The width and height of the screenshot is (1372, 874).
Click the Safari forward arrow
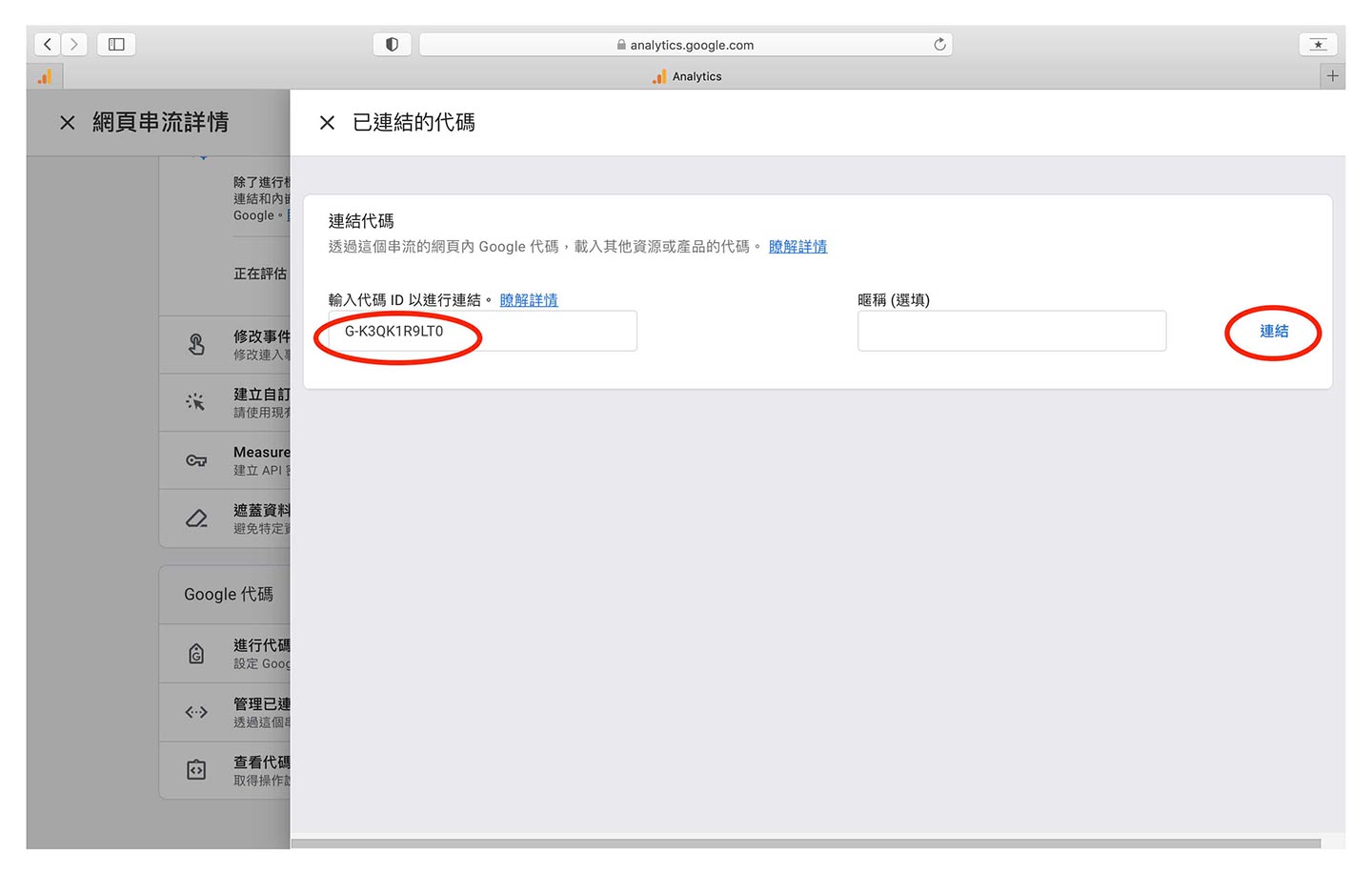pos(74,45)
